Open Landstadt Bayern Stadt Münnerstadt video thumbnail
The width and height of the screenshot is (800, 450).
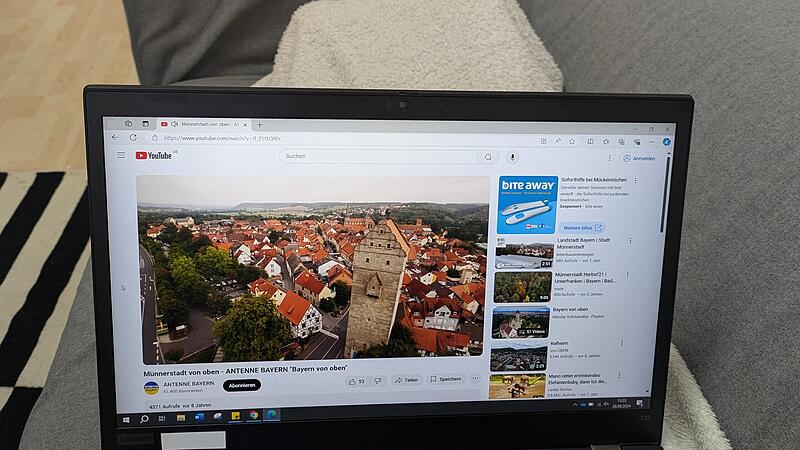(x=524, y=253)
